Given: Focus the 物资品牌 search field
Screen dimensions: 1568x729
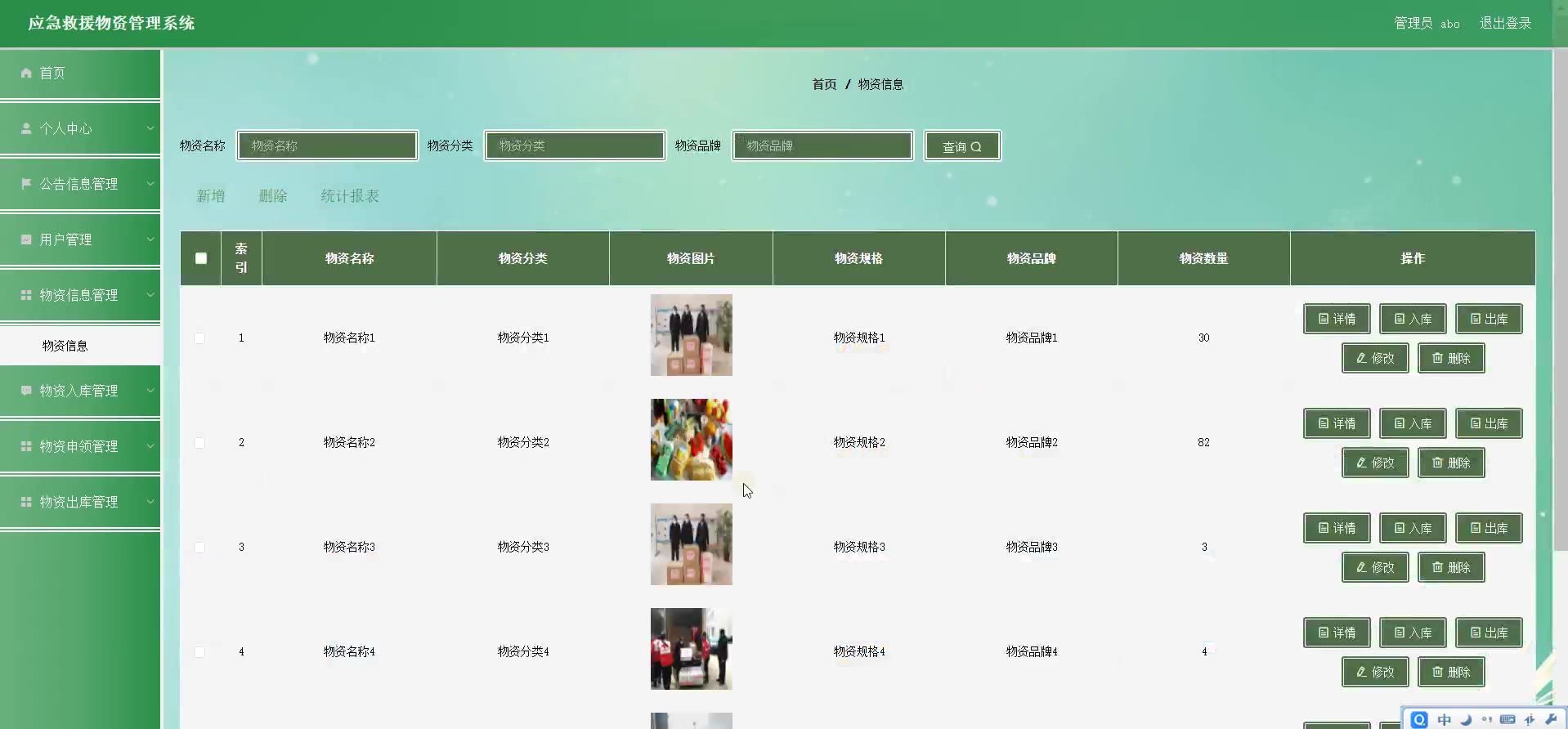Looking at the screenshot, I should point(822,145).
